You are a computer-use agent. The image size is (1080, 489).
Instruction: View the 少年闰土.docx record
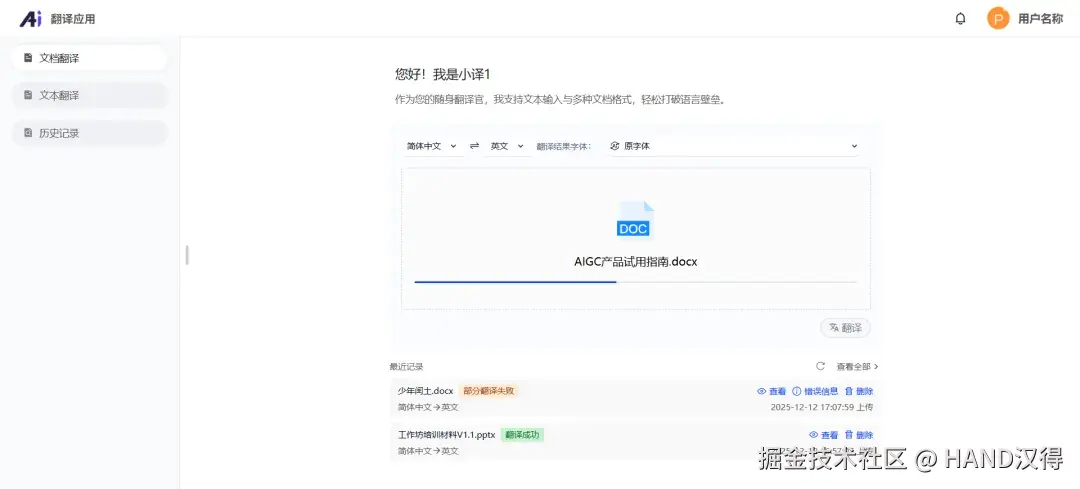tap(771, 391)
